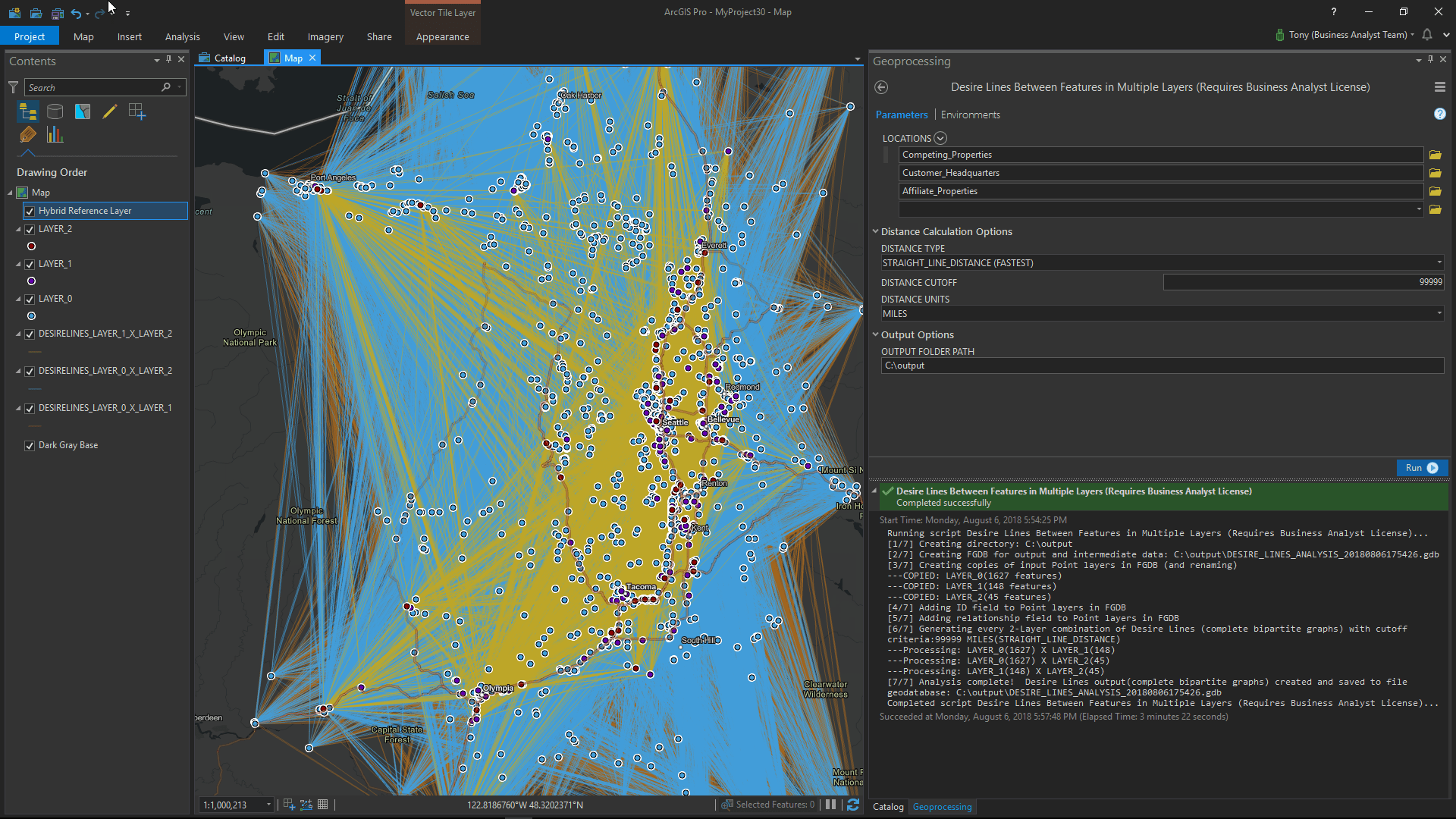Open the Geoprocessing hamburger menu
The image size is (1456, 819).
[x=1440, y=87]
